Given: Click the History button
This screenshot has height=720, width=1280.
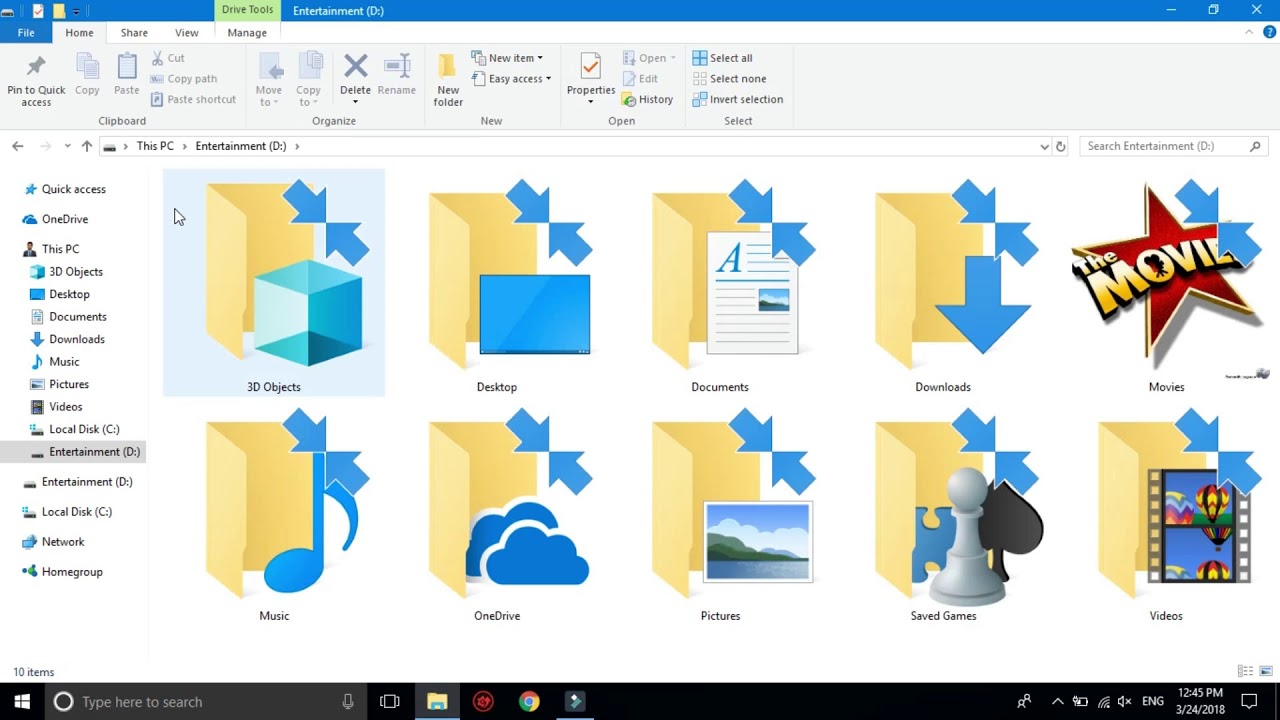Looking at the screenshot, I should [647, 99].
